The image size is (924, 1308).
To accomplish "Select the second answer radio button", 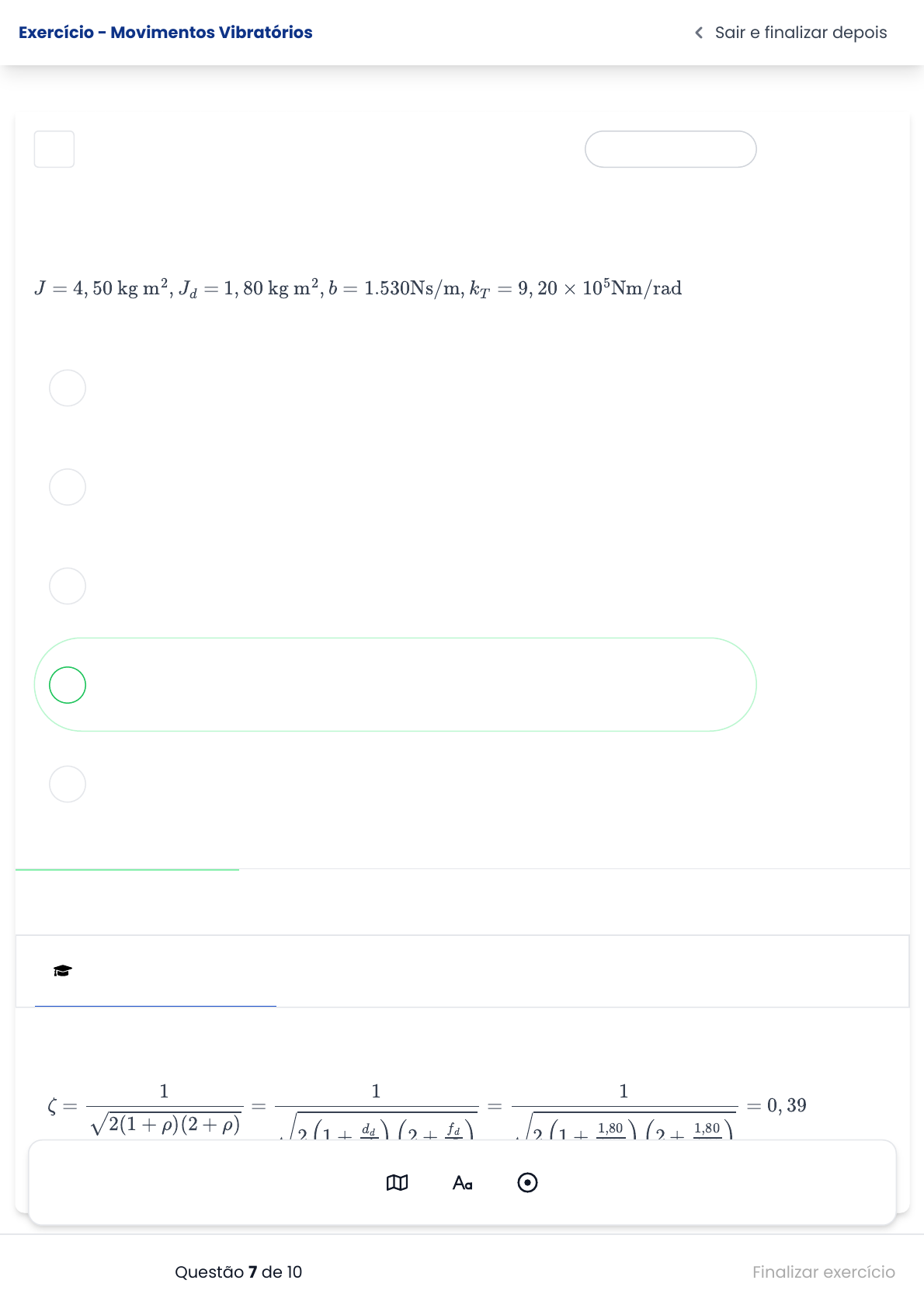I will coord(68,487).
